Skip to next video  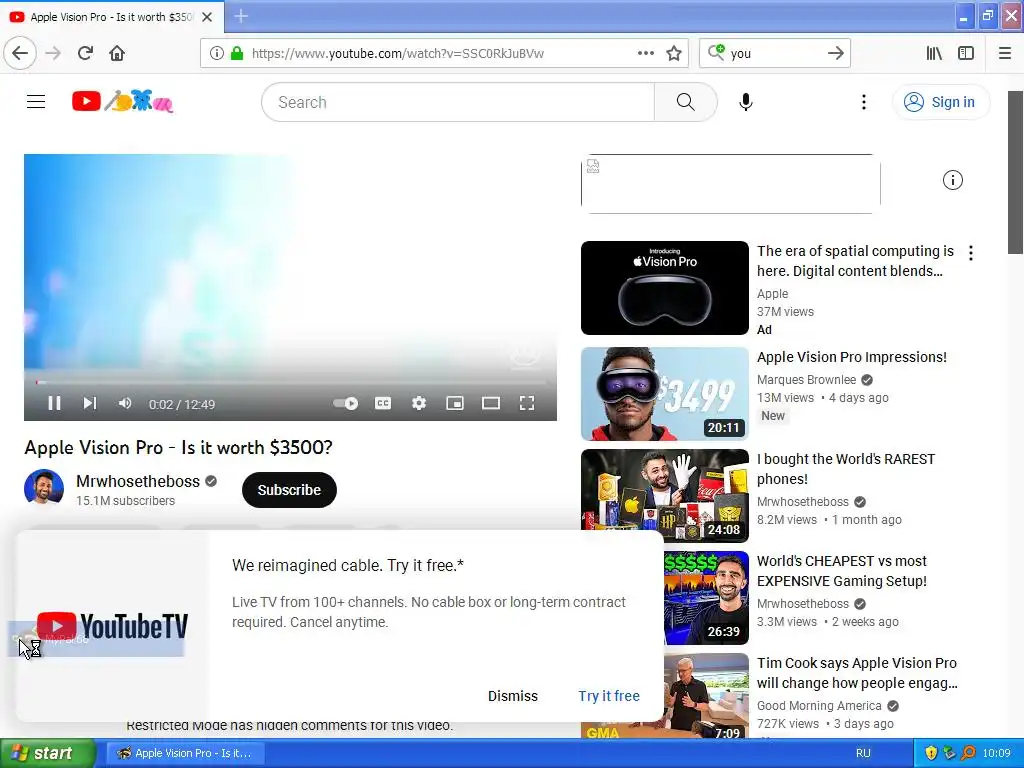click(90, 404)
